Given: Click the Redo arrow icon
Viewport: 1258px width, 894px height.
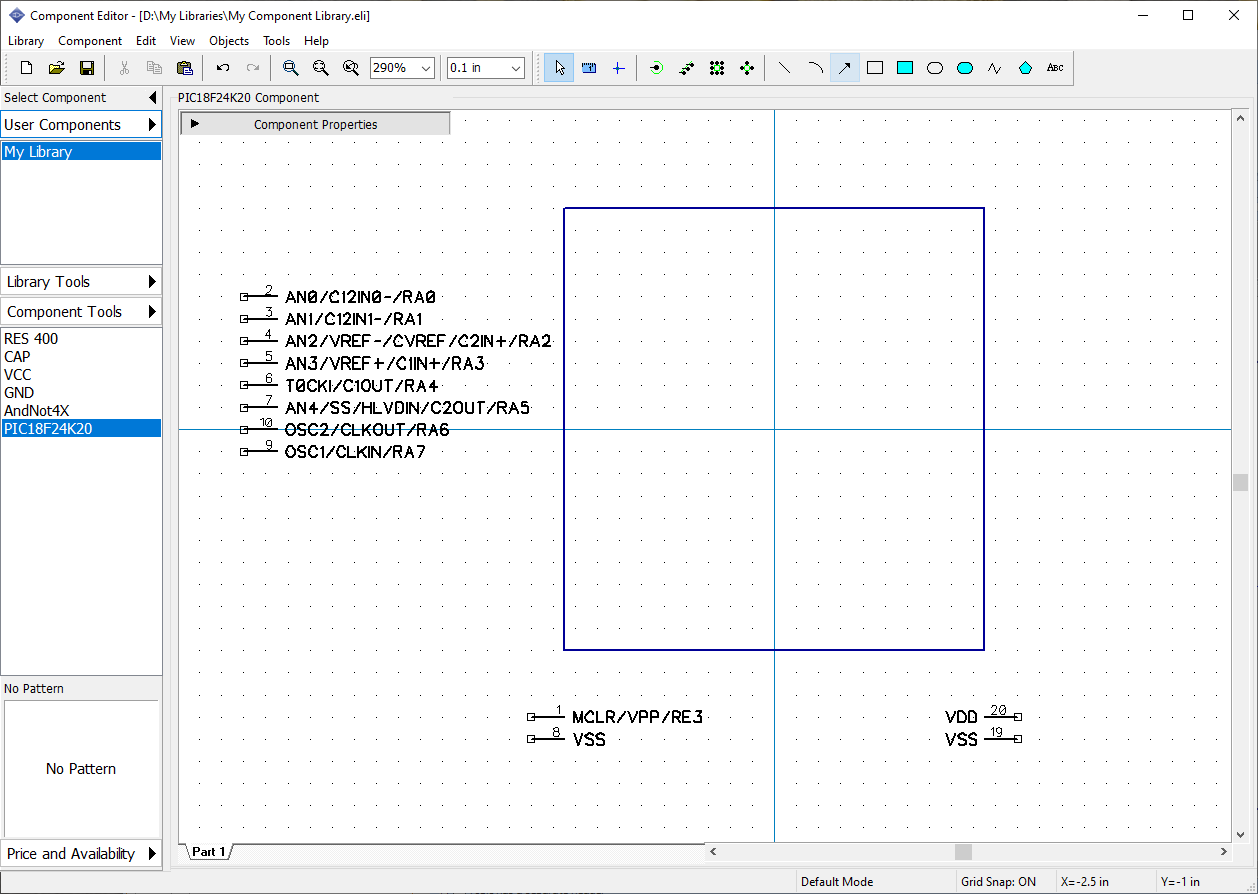Looking at the screenshot, I should click(x=253, y=68).
